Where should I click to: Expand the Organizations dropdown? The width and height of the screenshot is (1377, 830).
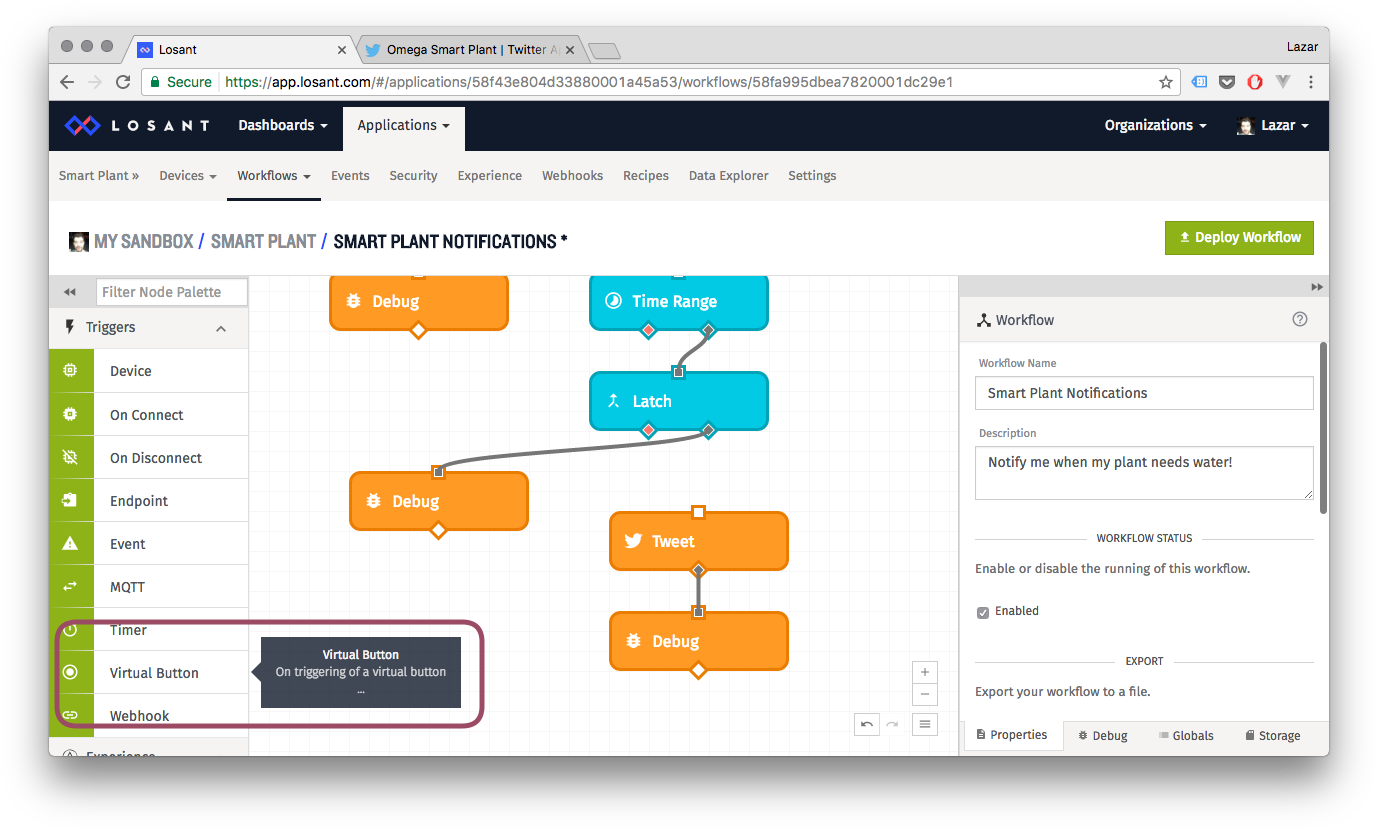[x=1155, y=125]
